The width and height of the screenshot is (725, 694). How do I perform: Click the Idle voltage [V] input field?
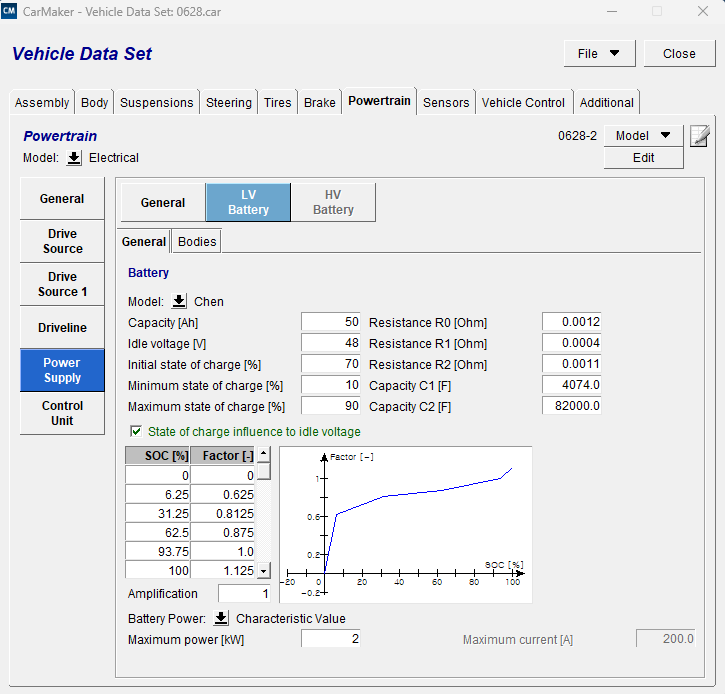coord(330,343)
